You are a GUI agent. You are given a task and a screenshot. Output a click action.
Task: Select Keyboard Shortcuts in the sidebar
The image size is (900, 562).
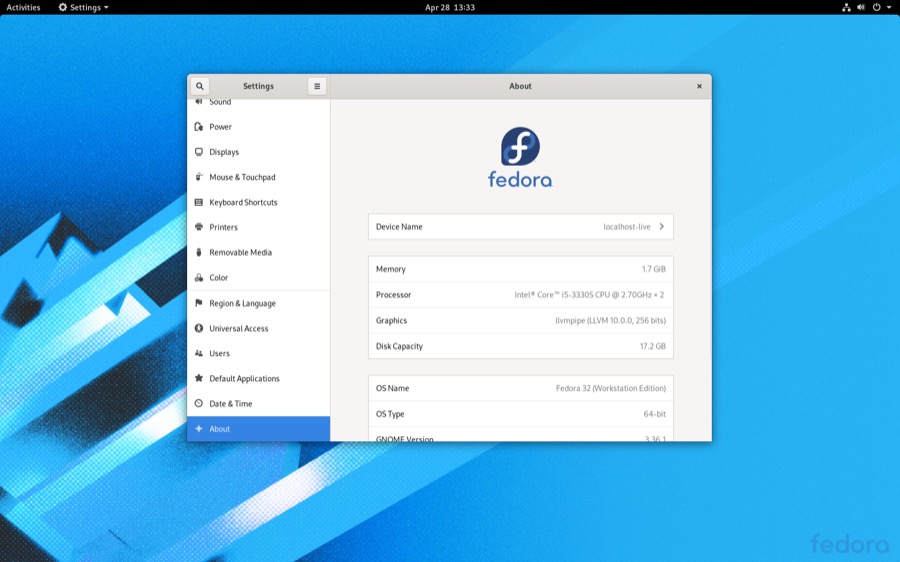(258, 202)
